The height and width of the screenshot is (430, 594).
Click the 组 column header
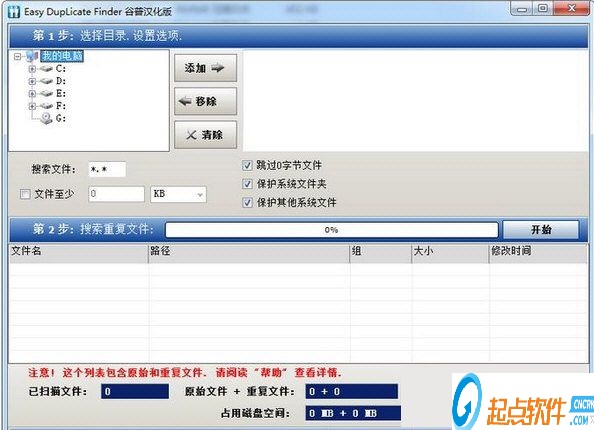click(381, 253)
